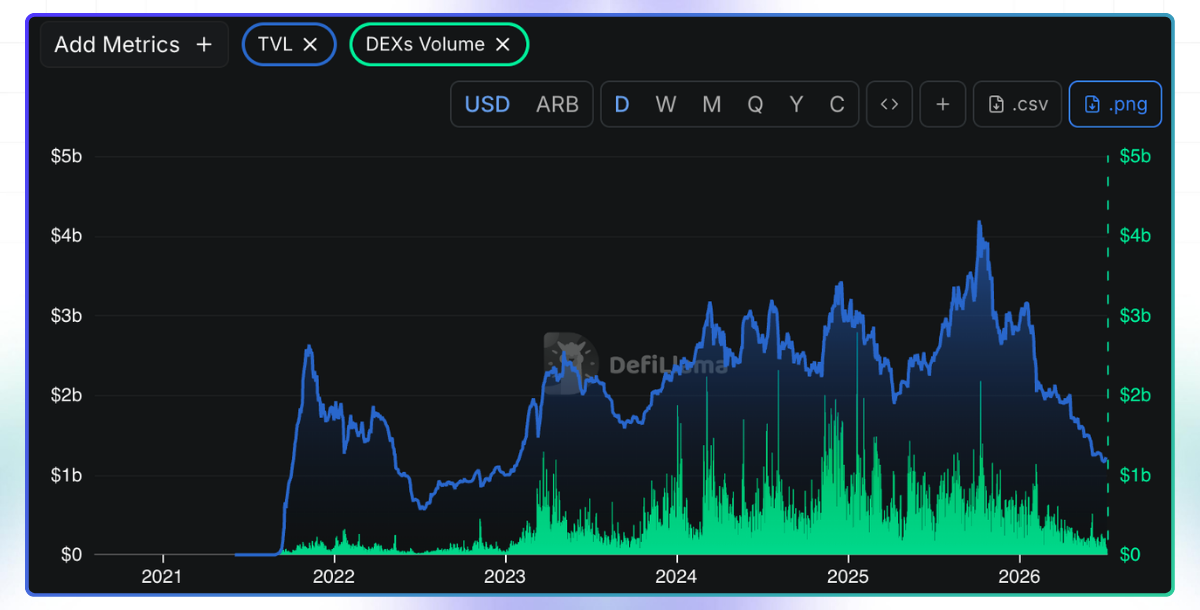Click the embed code brackets icon

[x=889, y=104]
